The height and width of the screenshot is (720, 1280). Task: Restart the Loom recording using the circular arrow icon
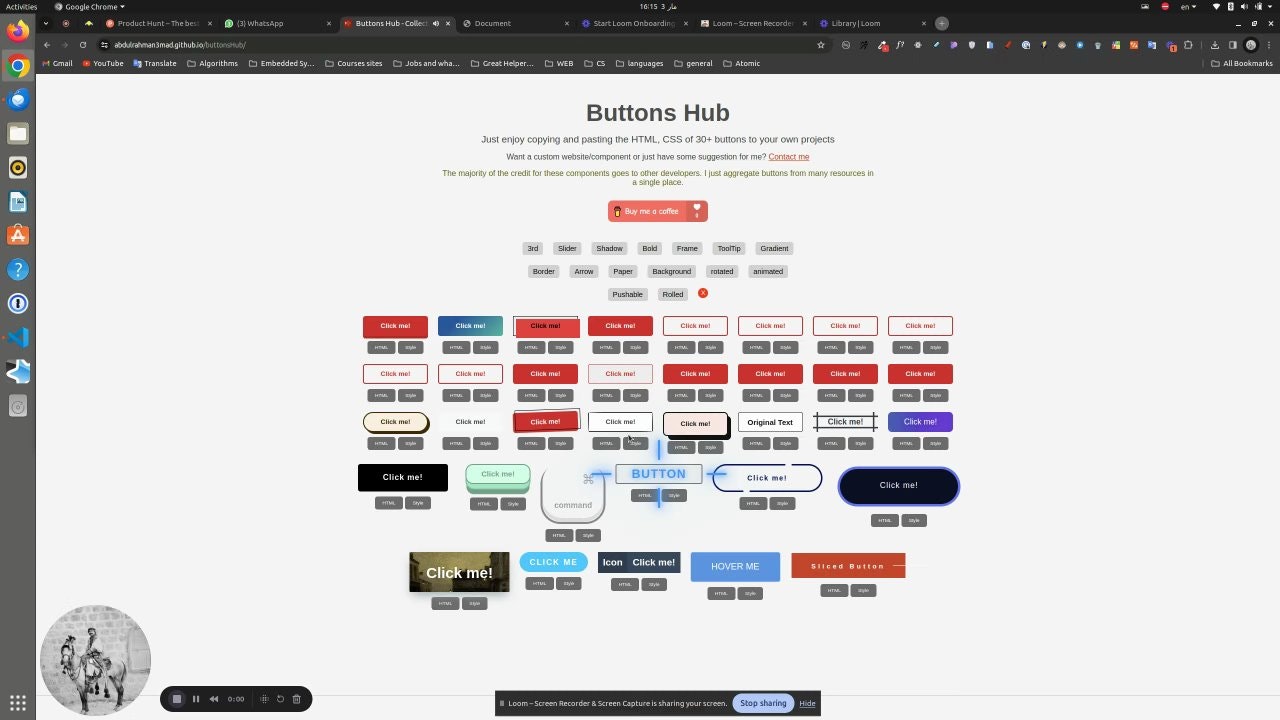pos(280,698)
